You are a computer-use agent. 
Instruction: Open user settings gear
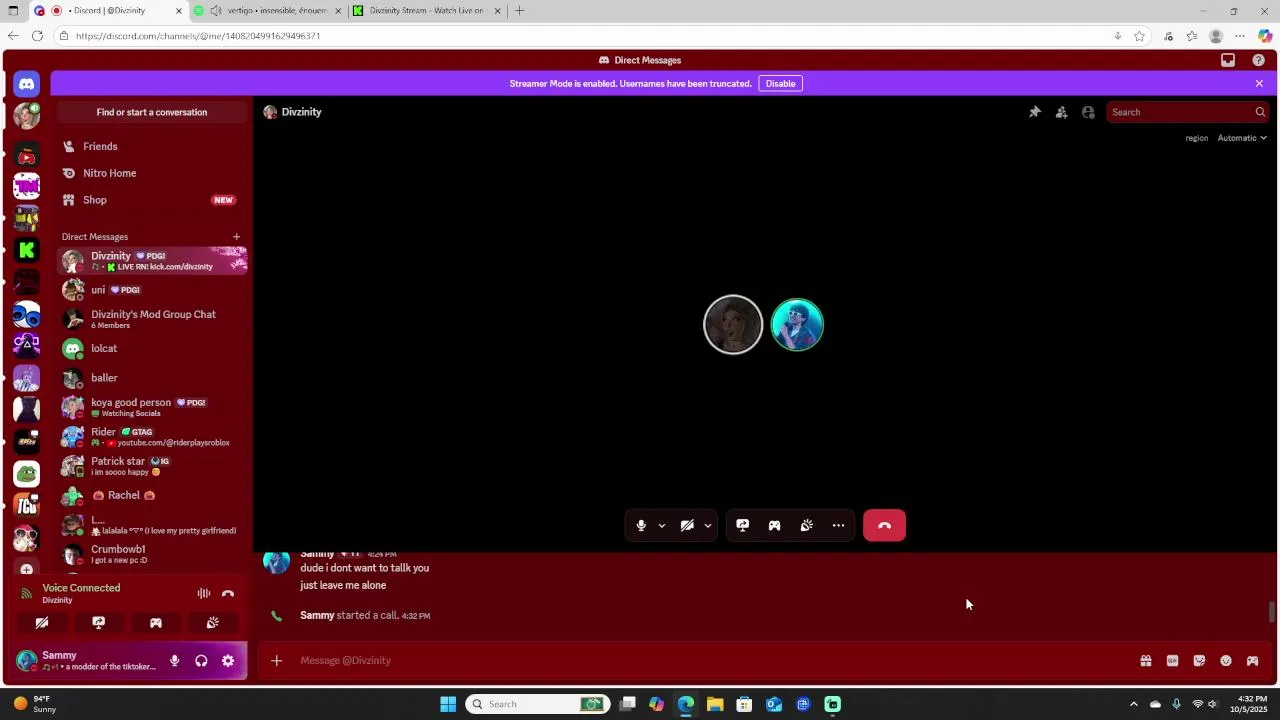228,661
